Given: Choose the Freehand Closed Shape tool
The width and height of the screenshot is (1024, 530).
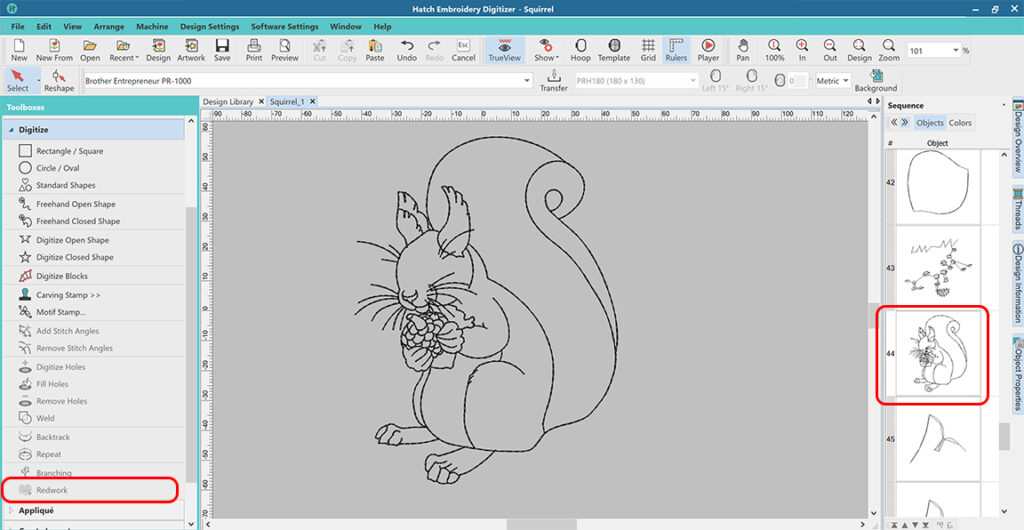Looking at the screenshot, I should pos(77,221).
